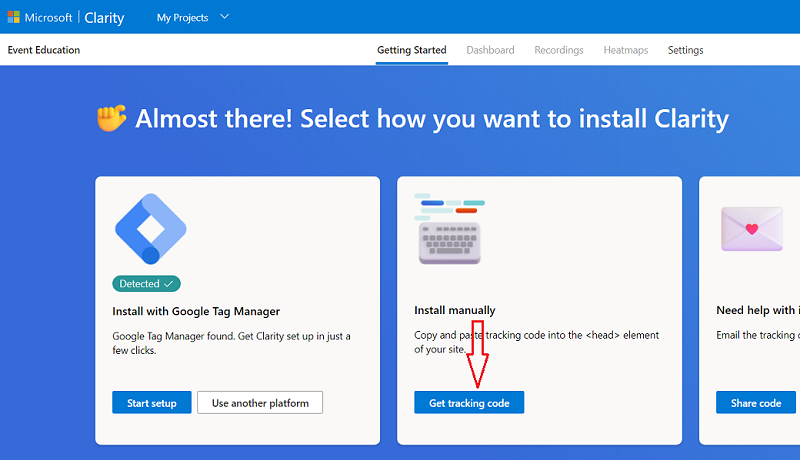Click the Almost there page heading
Image resolution: width=800 pixels, height=460 pixels.
432,119
